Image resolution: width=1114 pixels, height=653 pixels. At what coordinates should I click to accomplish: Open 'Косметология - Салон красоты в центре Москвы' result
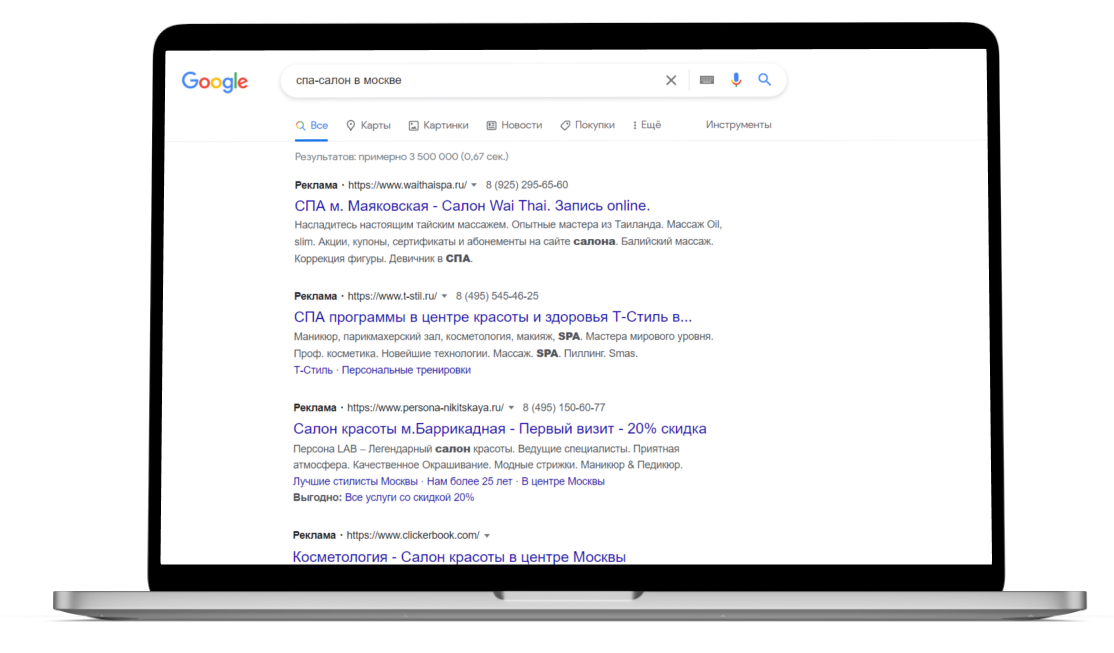tap(459, 556)
